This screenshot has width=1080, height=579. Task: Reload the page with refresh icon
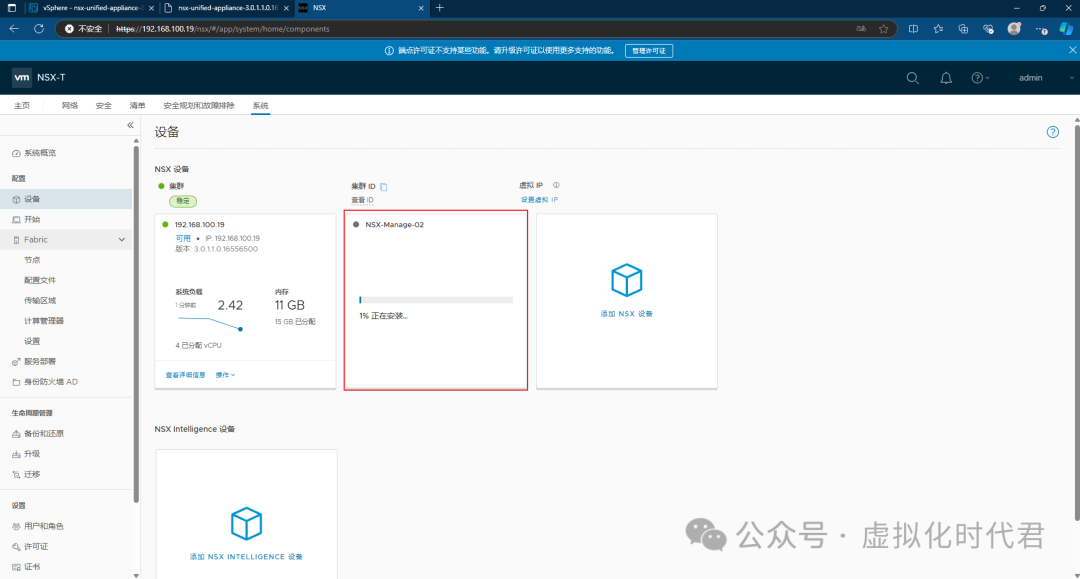click(39, 29)
